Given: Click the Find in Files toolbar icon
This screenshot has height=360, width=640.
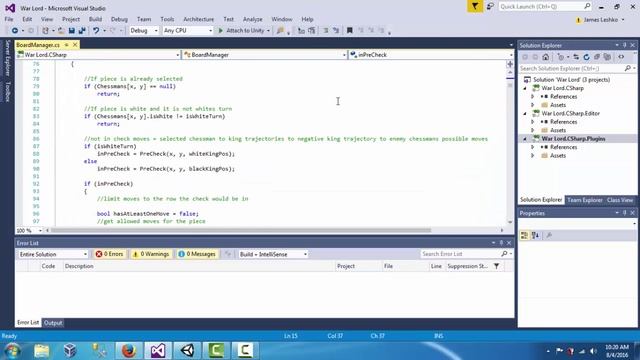Looking at the screenshot, I should 280,31.
